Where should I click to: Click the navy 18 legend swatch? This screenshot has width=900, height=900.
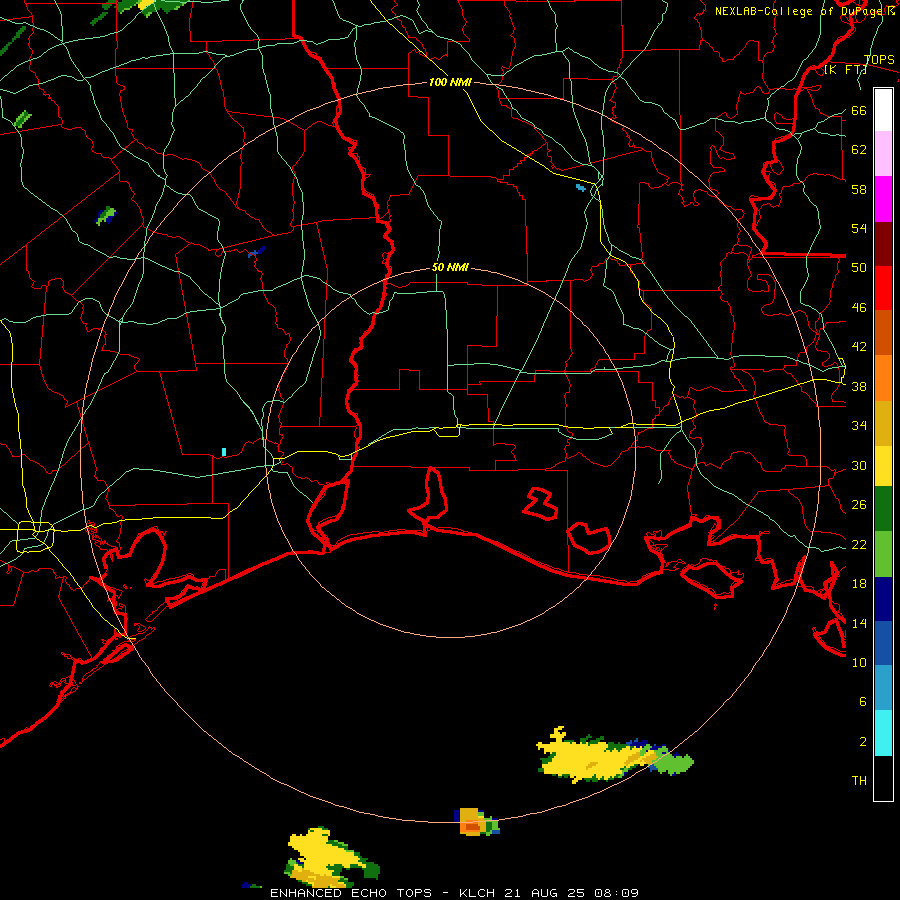pos(883,599)
